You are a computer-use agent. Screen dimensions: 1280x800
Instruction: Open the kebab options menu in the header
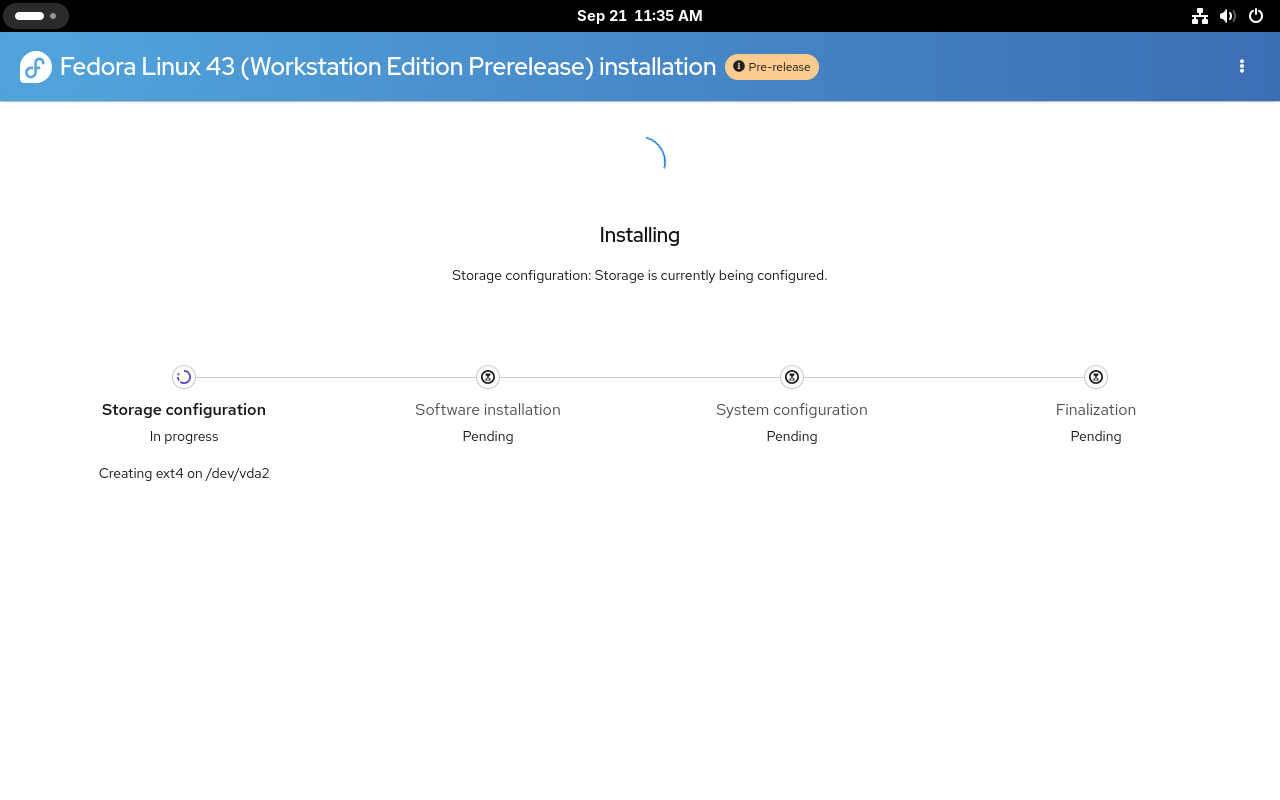coord(1242,66)
